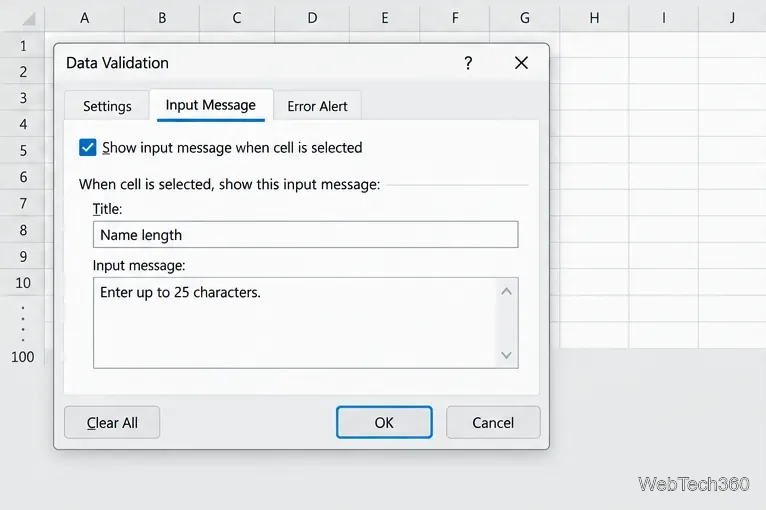This screenshot has height=510, width=766.
Task: Select row 9 header
Action: pos(23,256)
